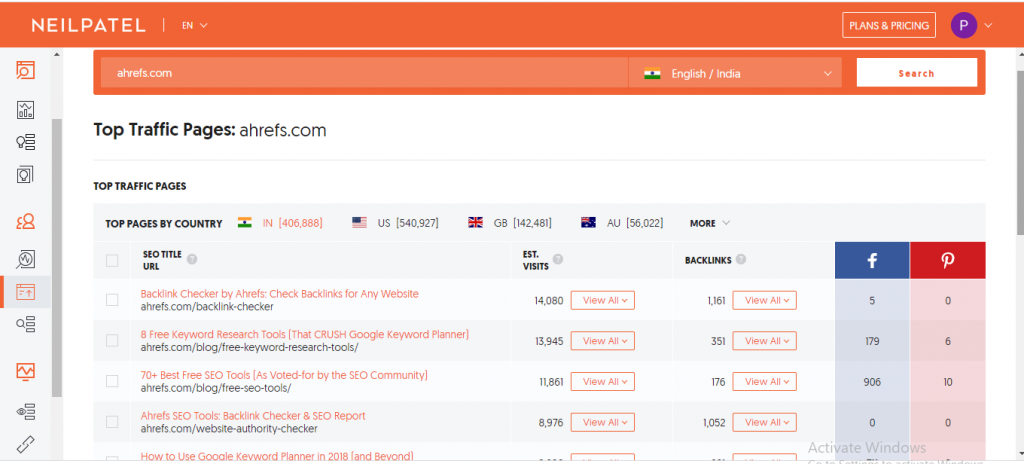This screenshot has height=464, width=1024.
Task: Click the PLANS & PRICING button
Action: 889,25
